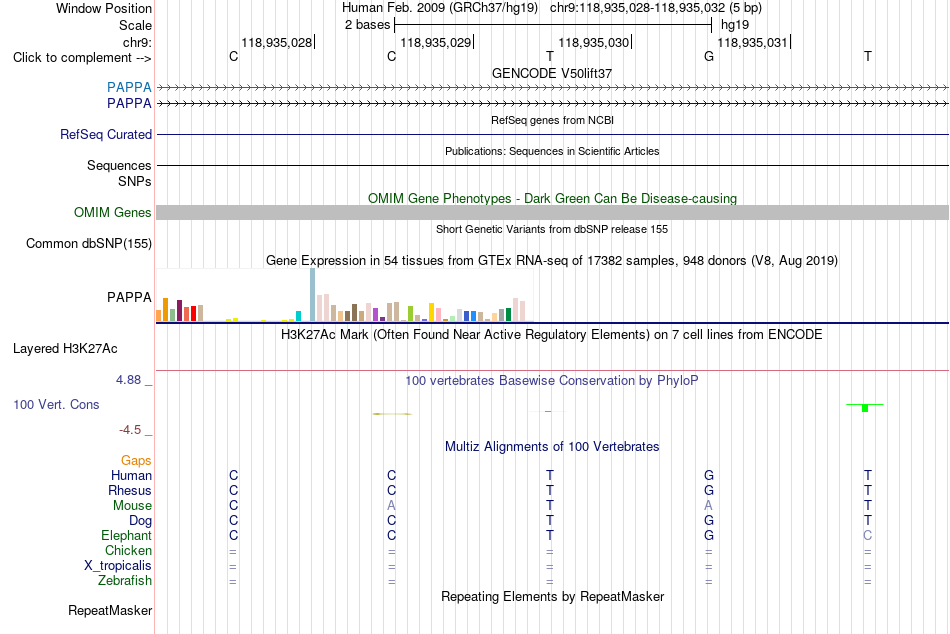Select the Mouse alignment row label
Screen dimensions: 950x634
pyautogui.click(x=132, y=506)
